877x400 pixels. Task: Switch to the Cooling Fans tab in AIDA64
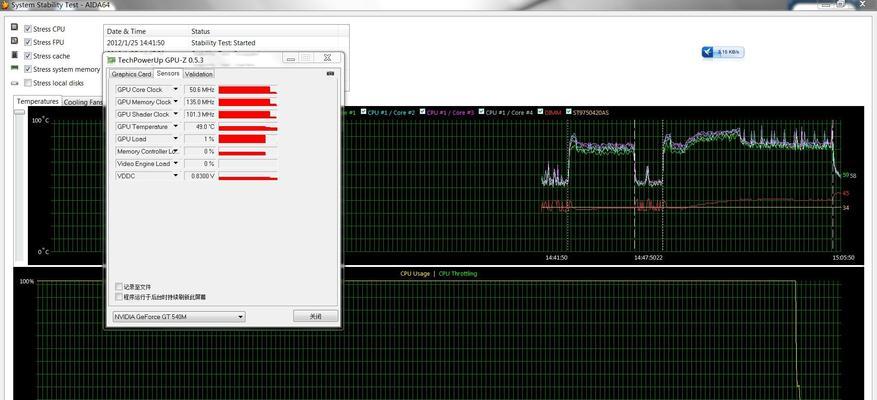click(83, 102)
